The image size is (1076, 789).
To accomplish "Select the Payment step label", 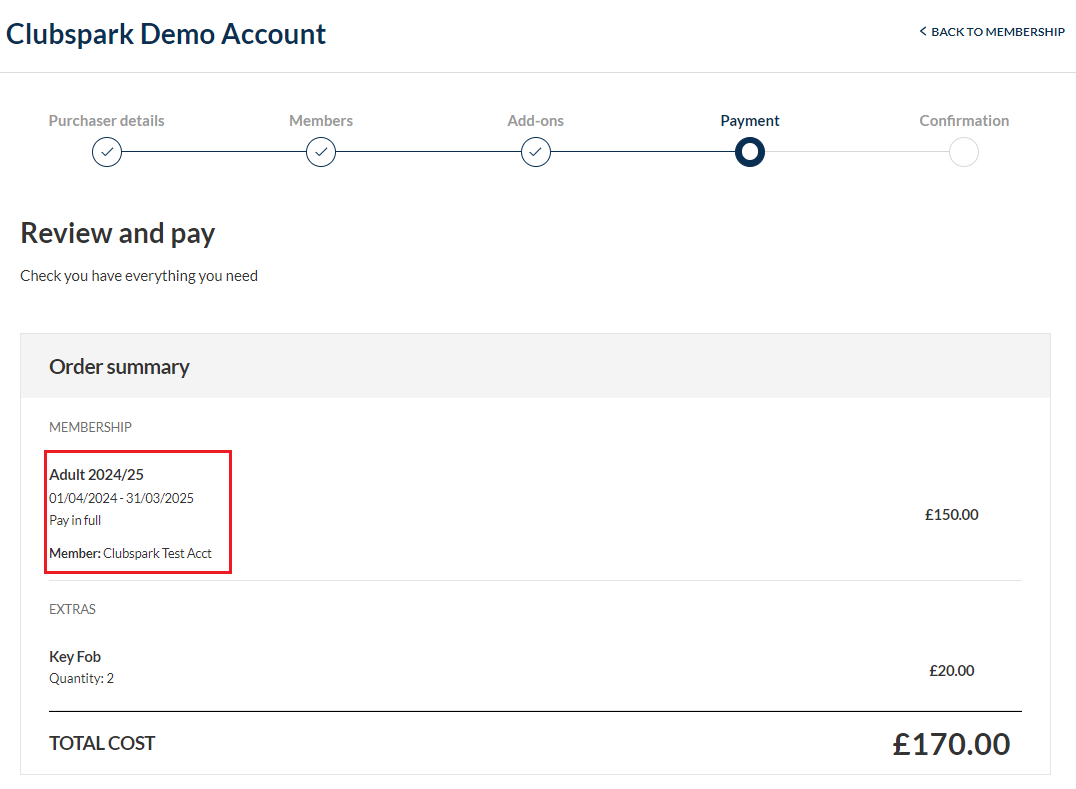I will coord(750,121).
